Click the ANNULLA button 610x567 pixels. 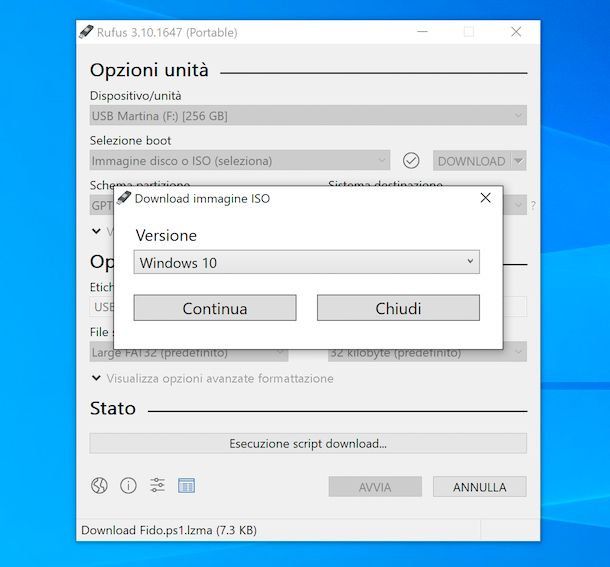[x=480, y=487]
